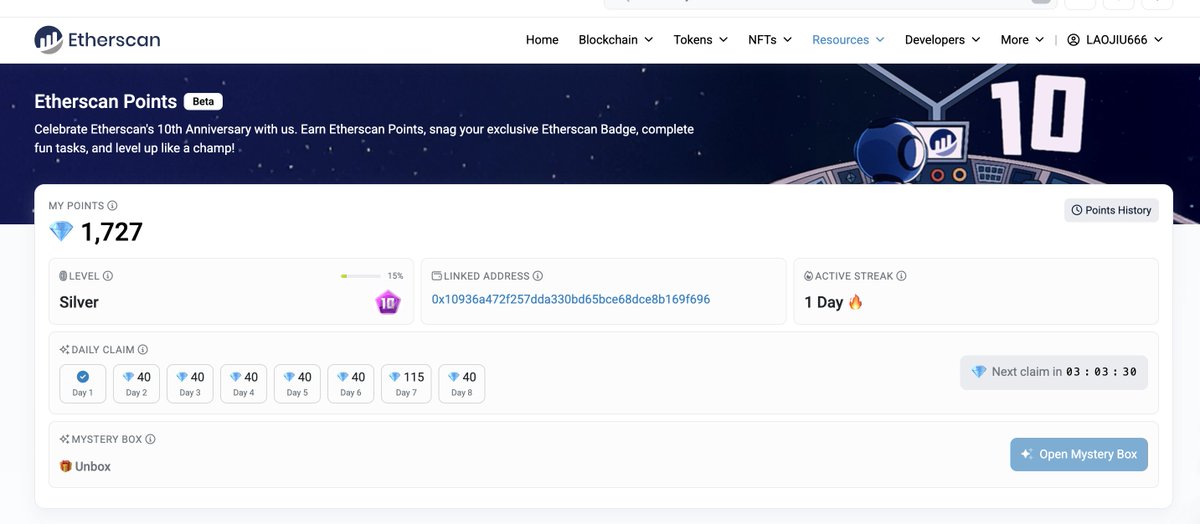Screen dimensions: 1200x524
Task: Click the sparkle icon before MYSTERY BOX label
Action: coord(64,439)
